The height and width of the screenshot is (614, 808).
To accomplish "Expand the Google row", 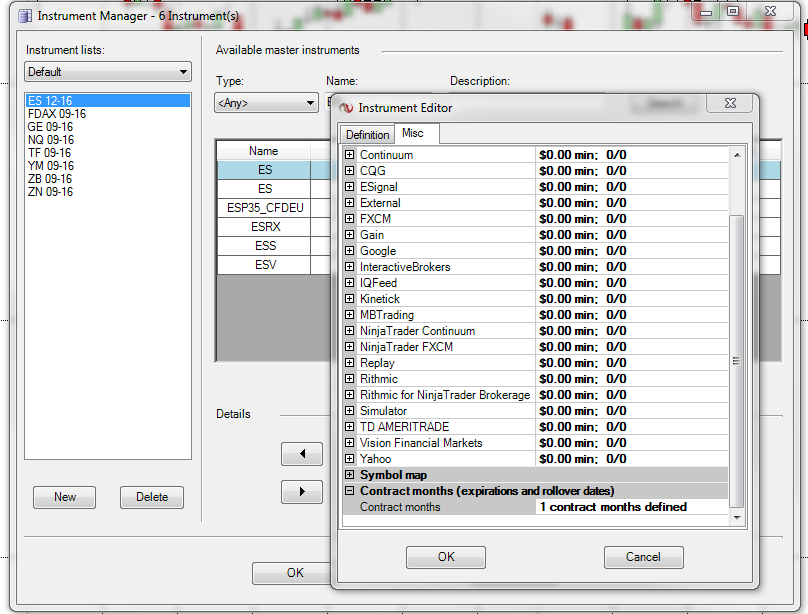I will 349,250.
